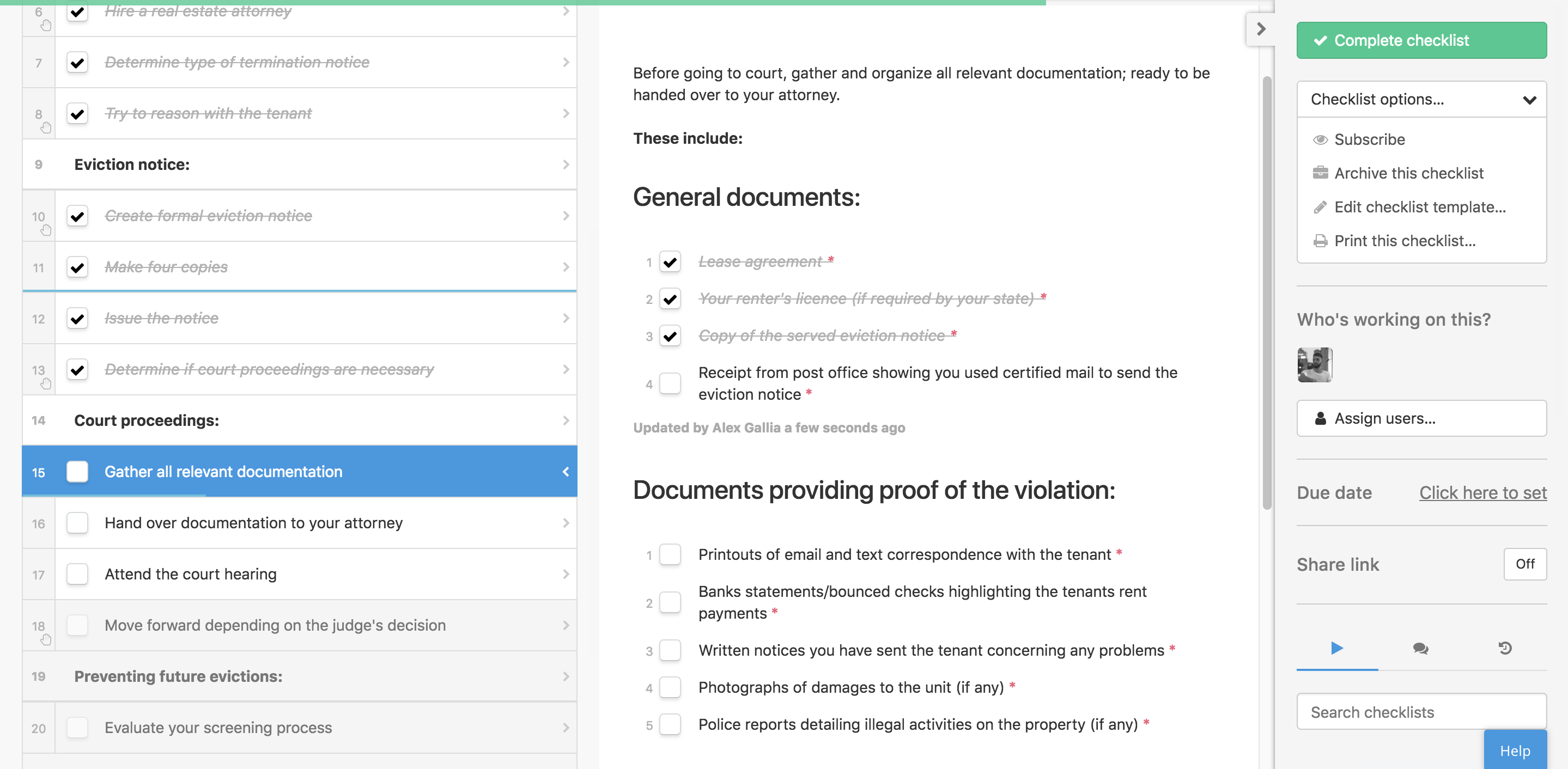Click the Subscribe eye icon
This screenshot has height=769, width=1568.
click(1320, 140)
